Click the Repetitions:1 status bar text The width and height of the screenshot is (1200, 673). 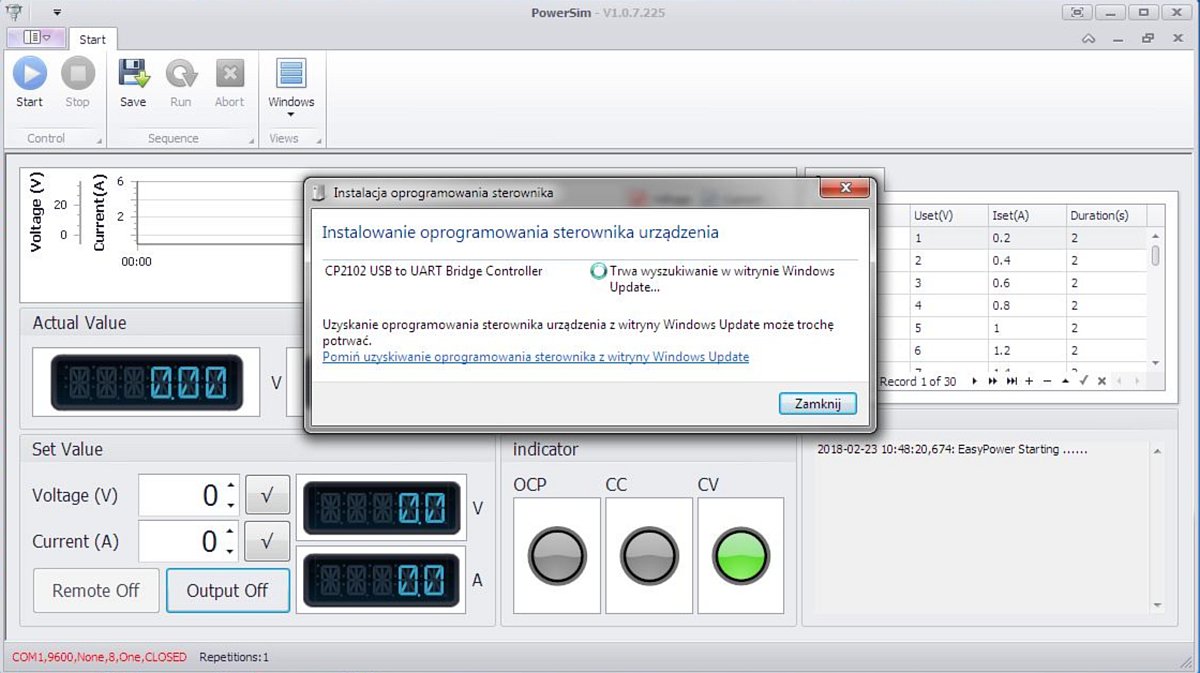(x=234, y=657)
